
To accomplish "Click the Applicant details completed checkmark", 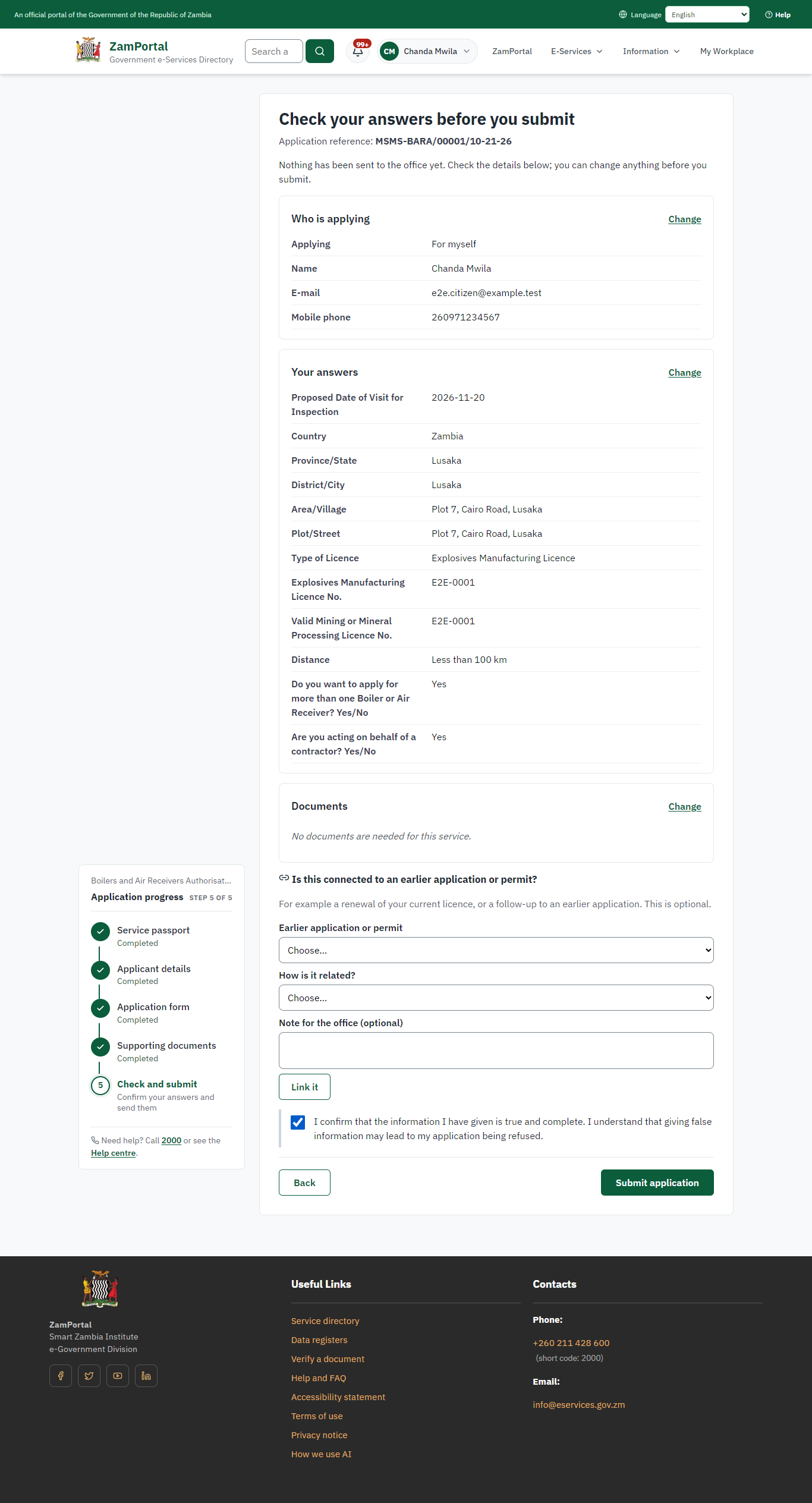I will (x=100, y=970).
